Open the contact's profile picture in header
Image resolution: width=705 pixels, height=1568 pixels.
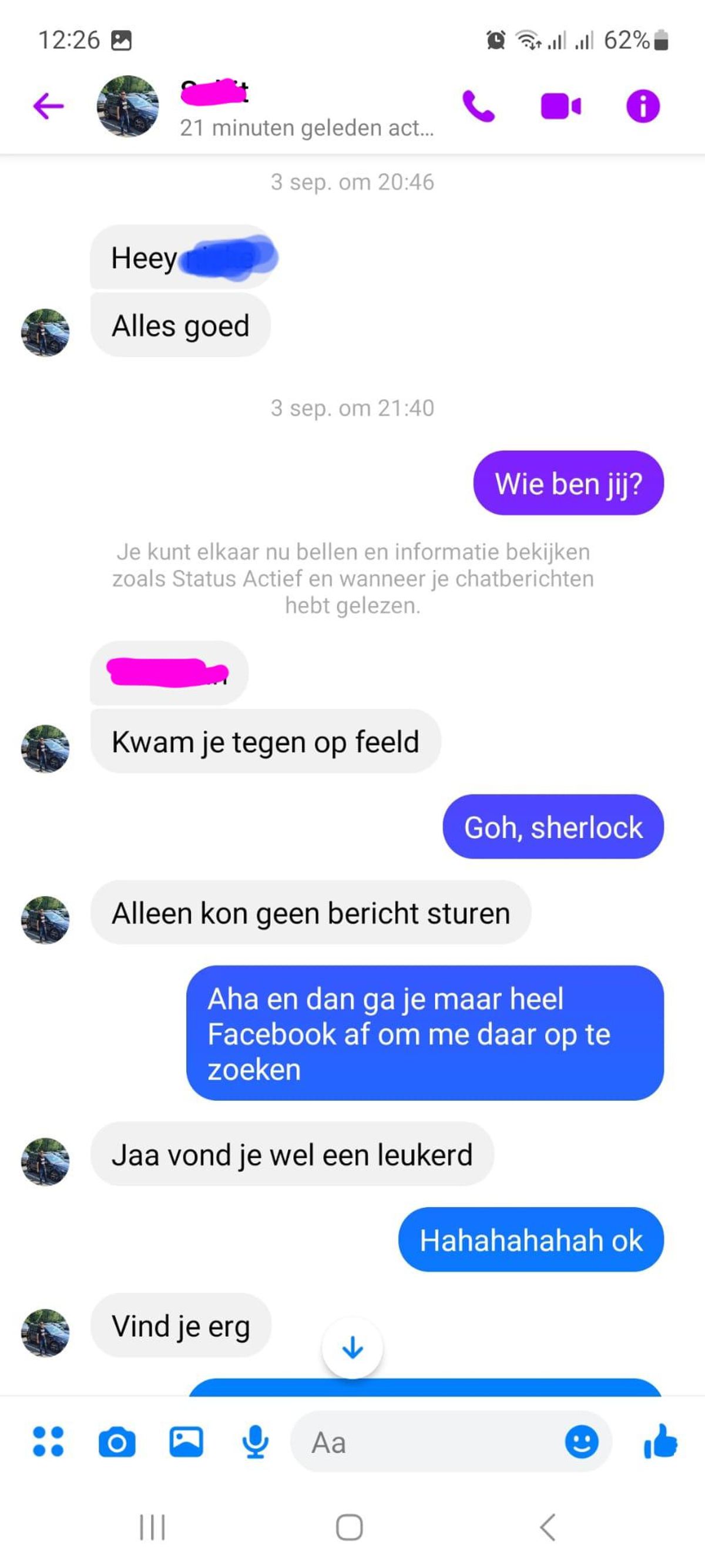[127, 106]
